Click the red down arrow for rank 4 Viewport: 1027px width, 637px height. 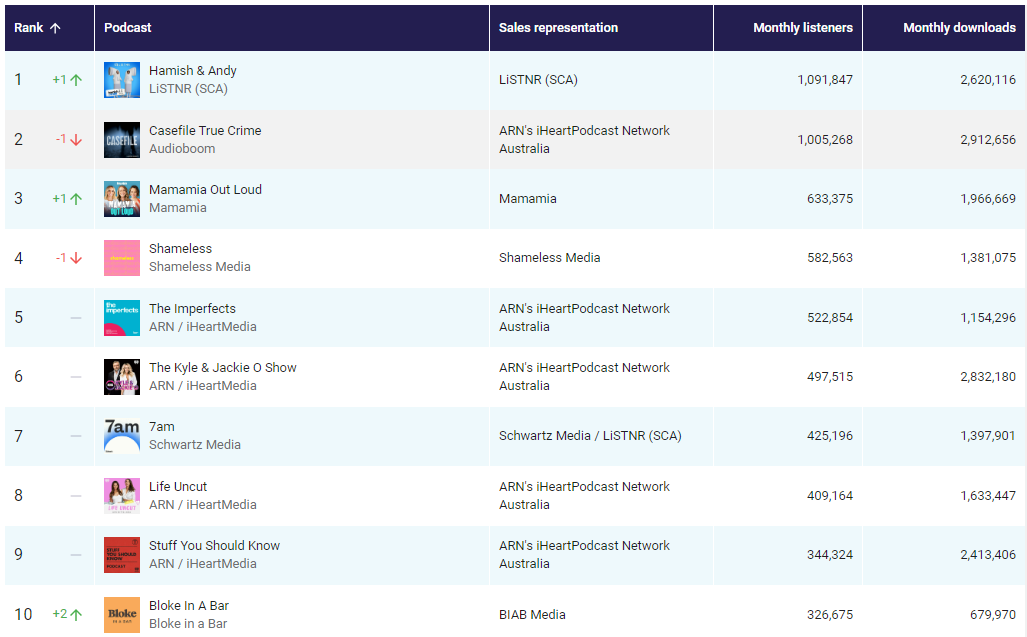coord(76,258)
